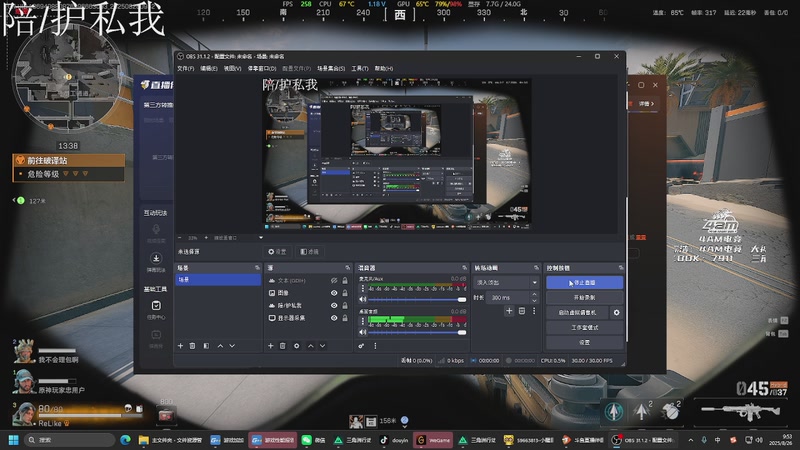Open virtual camera settings gear
Image resolution: width=800 pixels, height=450 pixels.
(x=616, y=312)
